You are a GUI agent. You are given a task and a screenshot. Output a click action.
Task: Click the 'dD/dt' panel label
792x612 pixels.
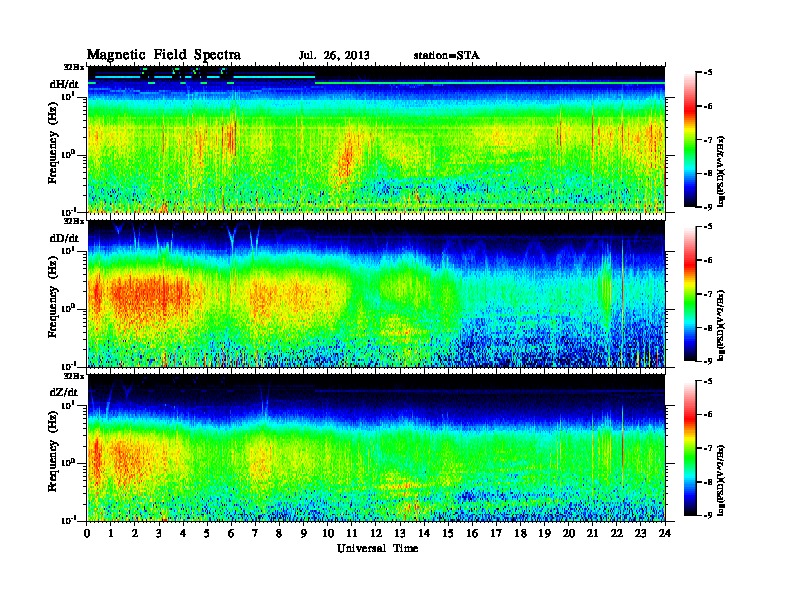tap(65, 238)
